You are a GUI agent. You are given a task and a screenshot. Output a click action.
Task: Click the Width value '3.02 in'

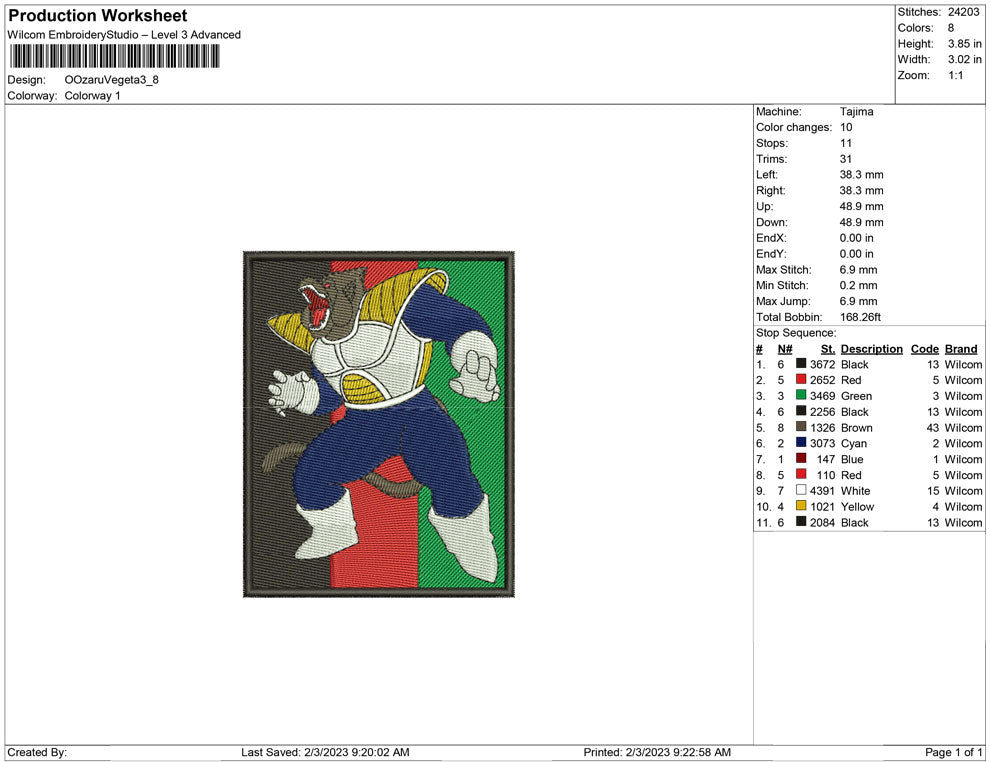964,59
